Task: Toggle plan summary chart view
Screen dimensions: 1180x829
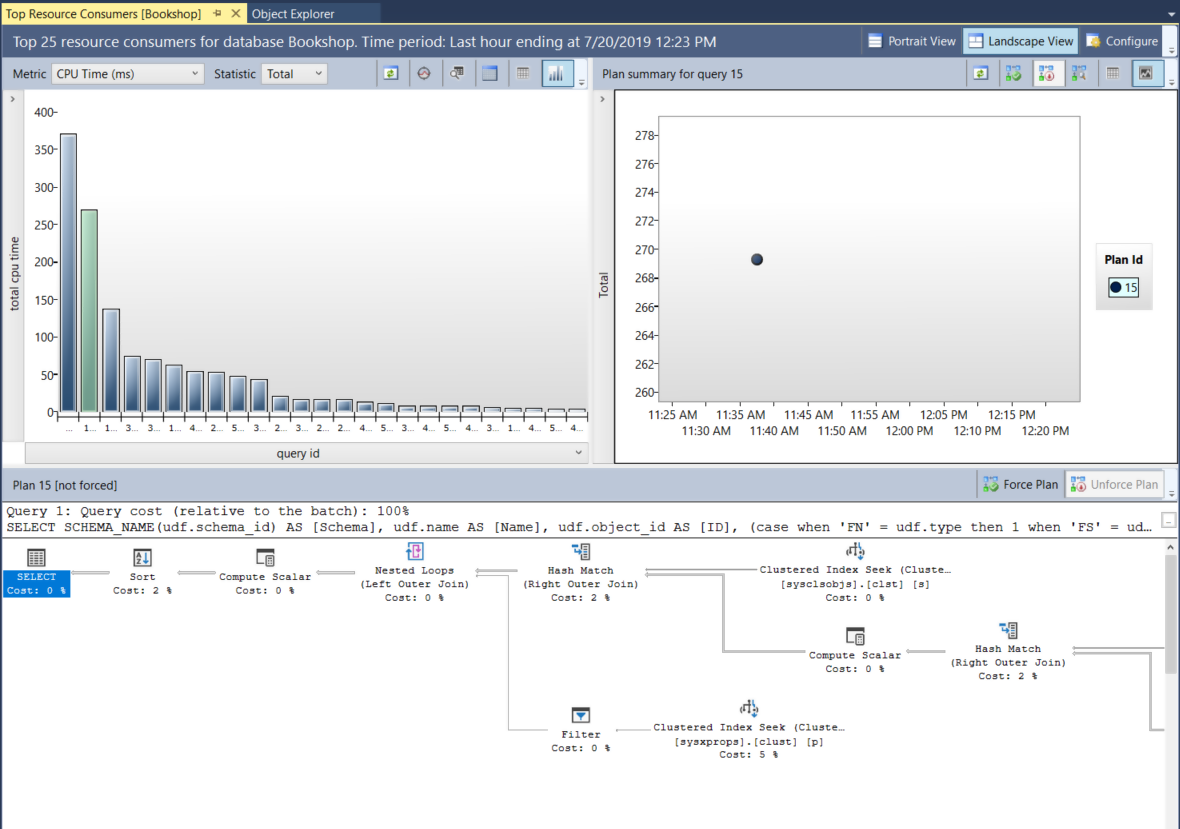Action: coord(1146,74)
